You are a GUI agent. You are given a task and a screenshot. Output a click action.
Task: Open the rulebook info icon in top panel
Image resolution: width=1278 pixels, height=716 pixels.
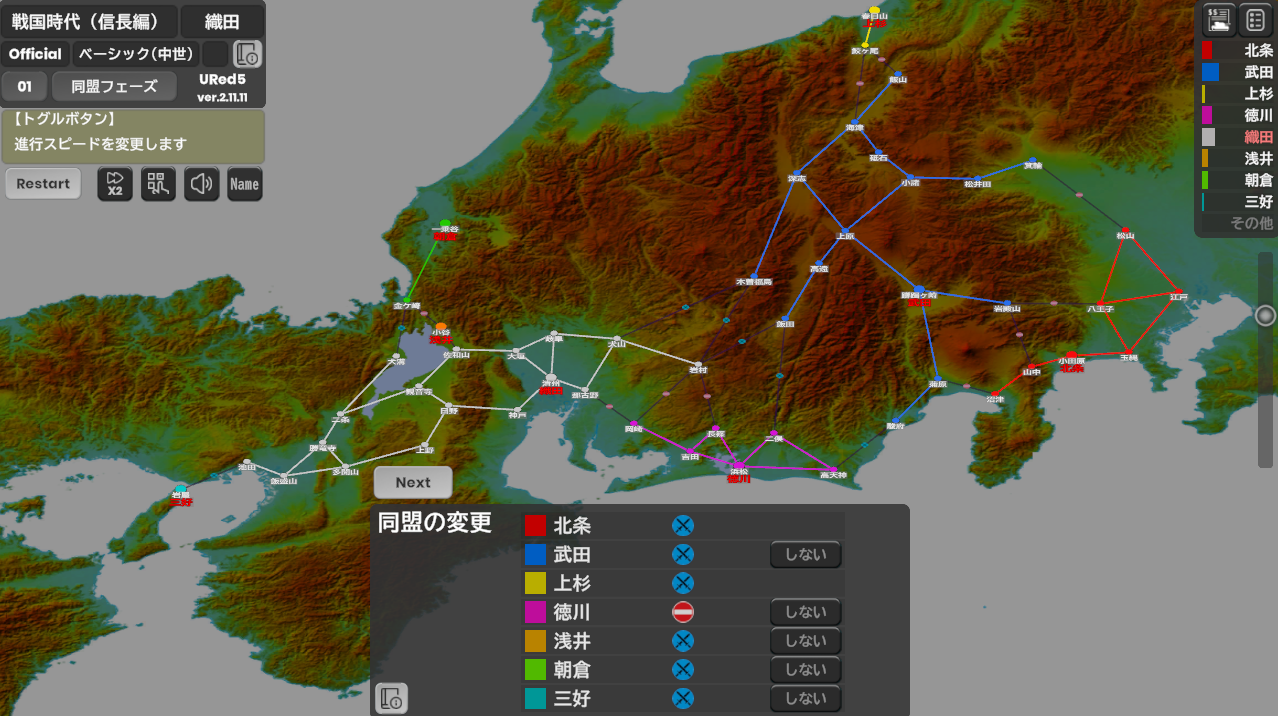click(247, 54)
